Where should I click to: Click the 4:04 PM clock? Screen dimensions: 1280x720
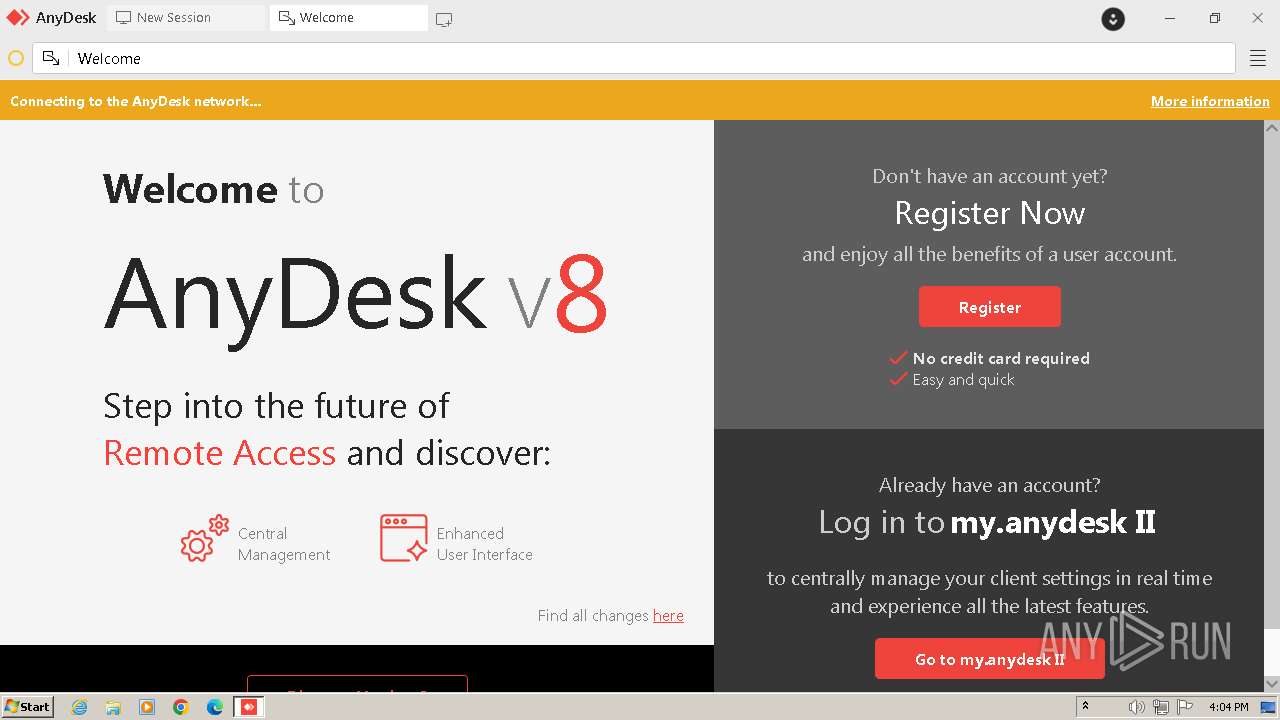pos(1228,707)
